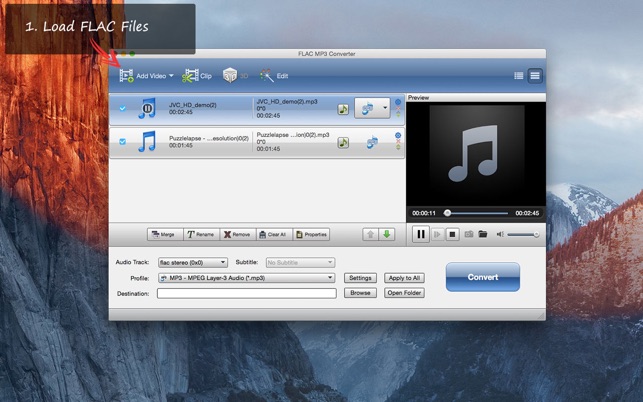The image size is (643, 402).
Task: Pause the preview playback
Action: point(421,234)
